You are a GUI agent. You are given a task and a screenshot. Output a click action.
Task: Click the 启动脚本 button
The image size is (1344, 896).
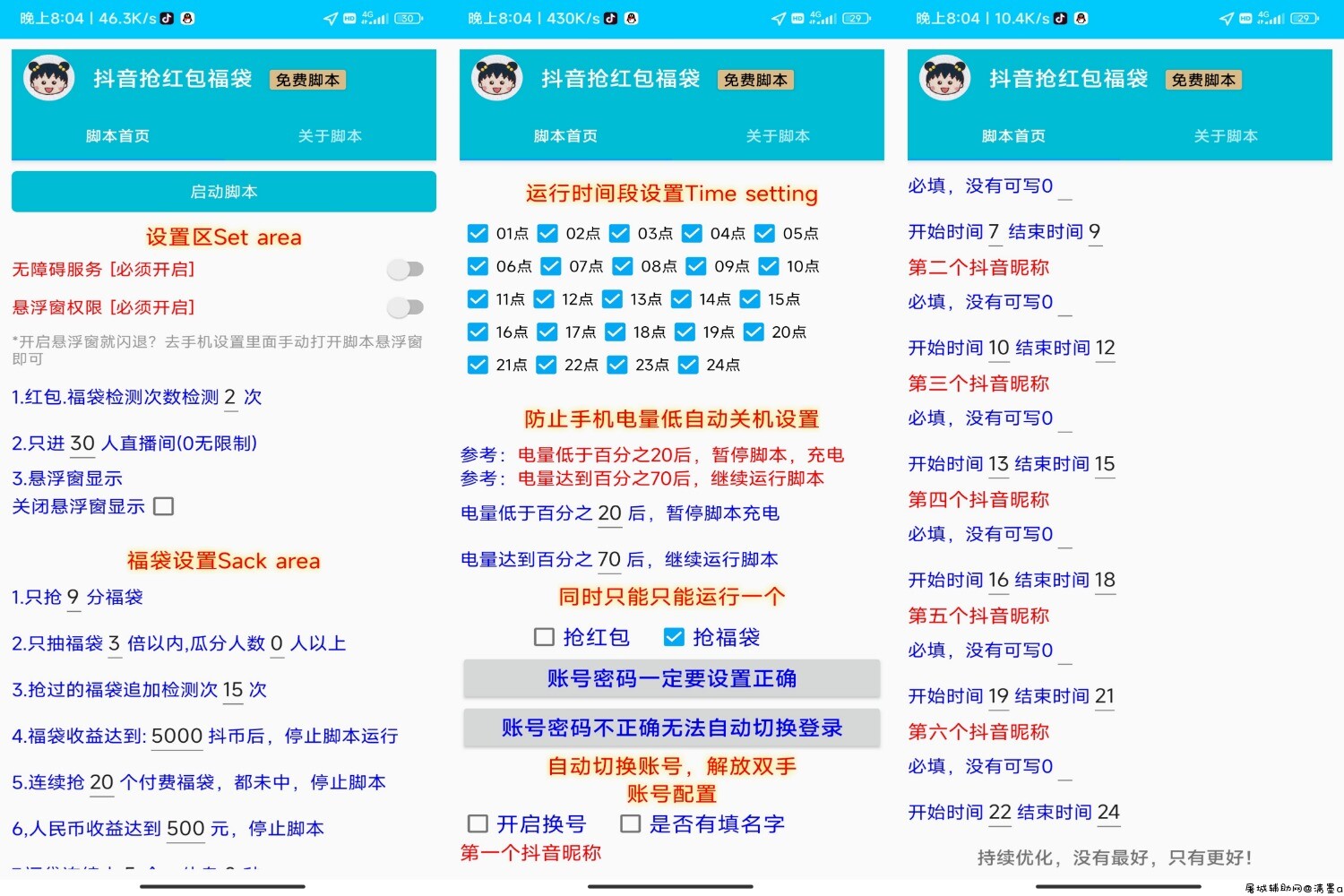(x=224, y=192)
